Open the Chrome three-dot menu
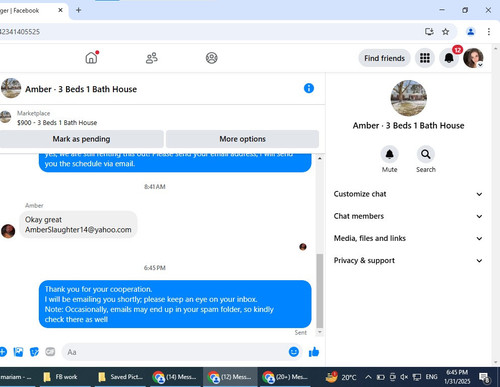 click(x=489, y=32)
